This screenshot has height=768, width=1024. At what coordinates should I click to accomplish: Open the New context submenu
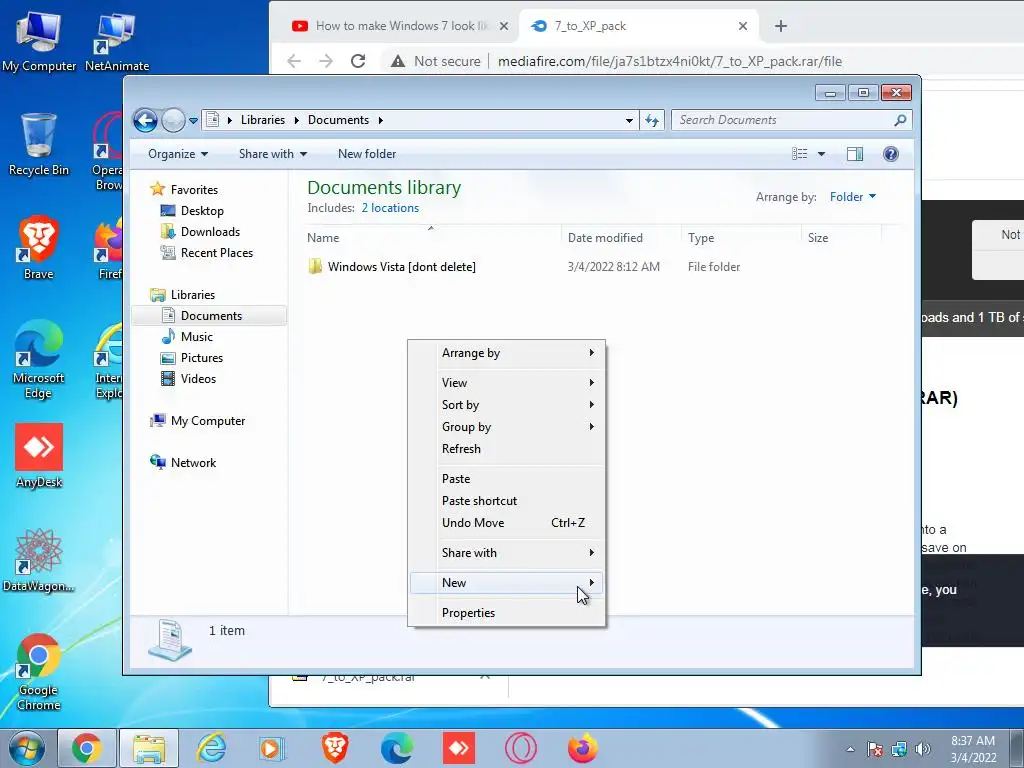[x=506, y=583]
